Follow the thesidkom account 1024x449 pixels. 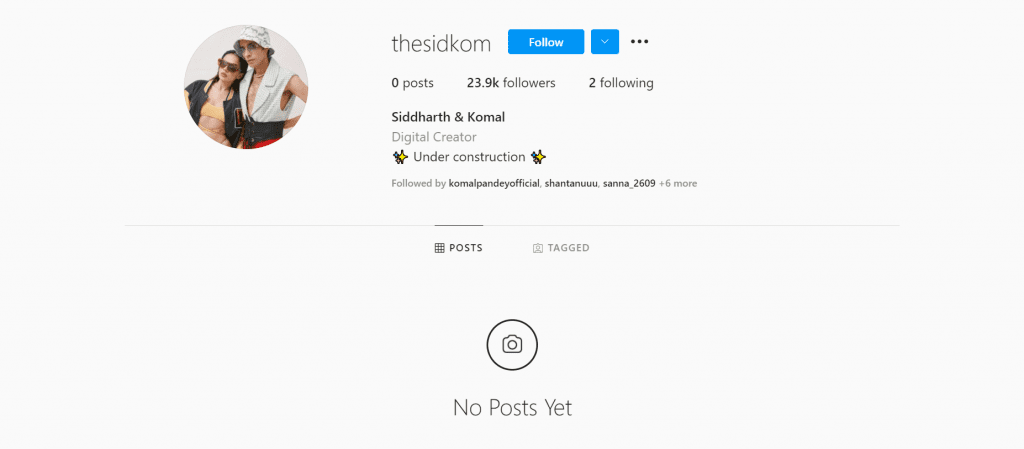pos(546,42)
